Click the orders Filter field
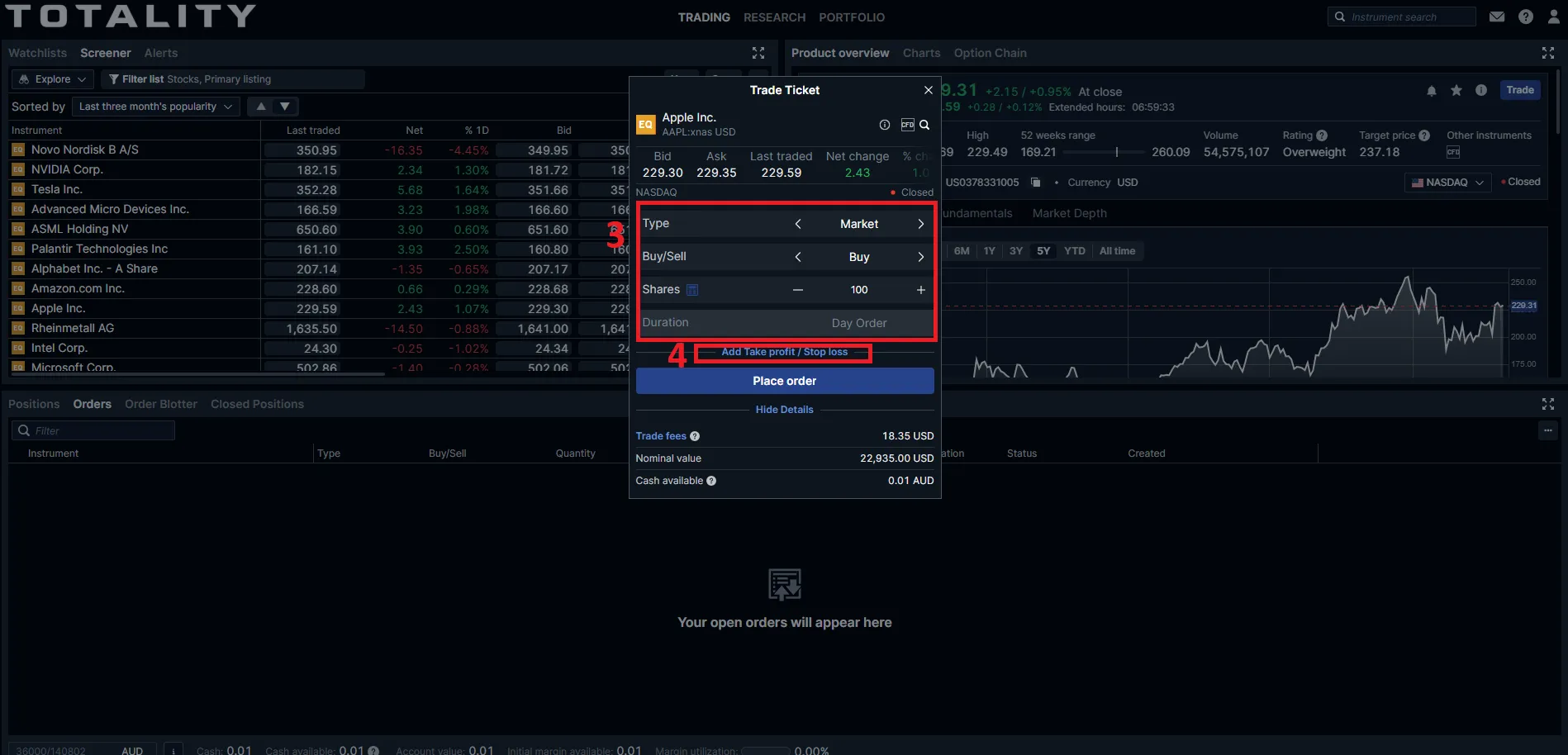This screenshot has height=755, width=1568. [x=93, y=430]
